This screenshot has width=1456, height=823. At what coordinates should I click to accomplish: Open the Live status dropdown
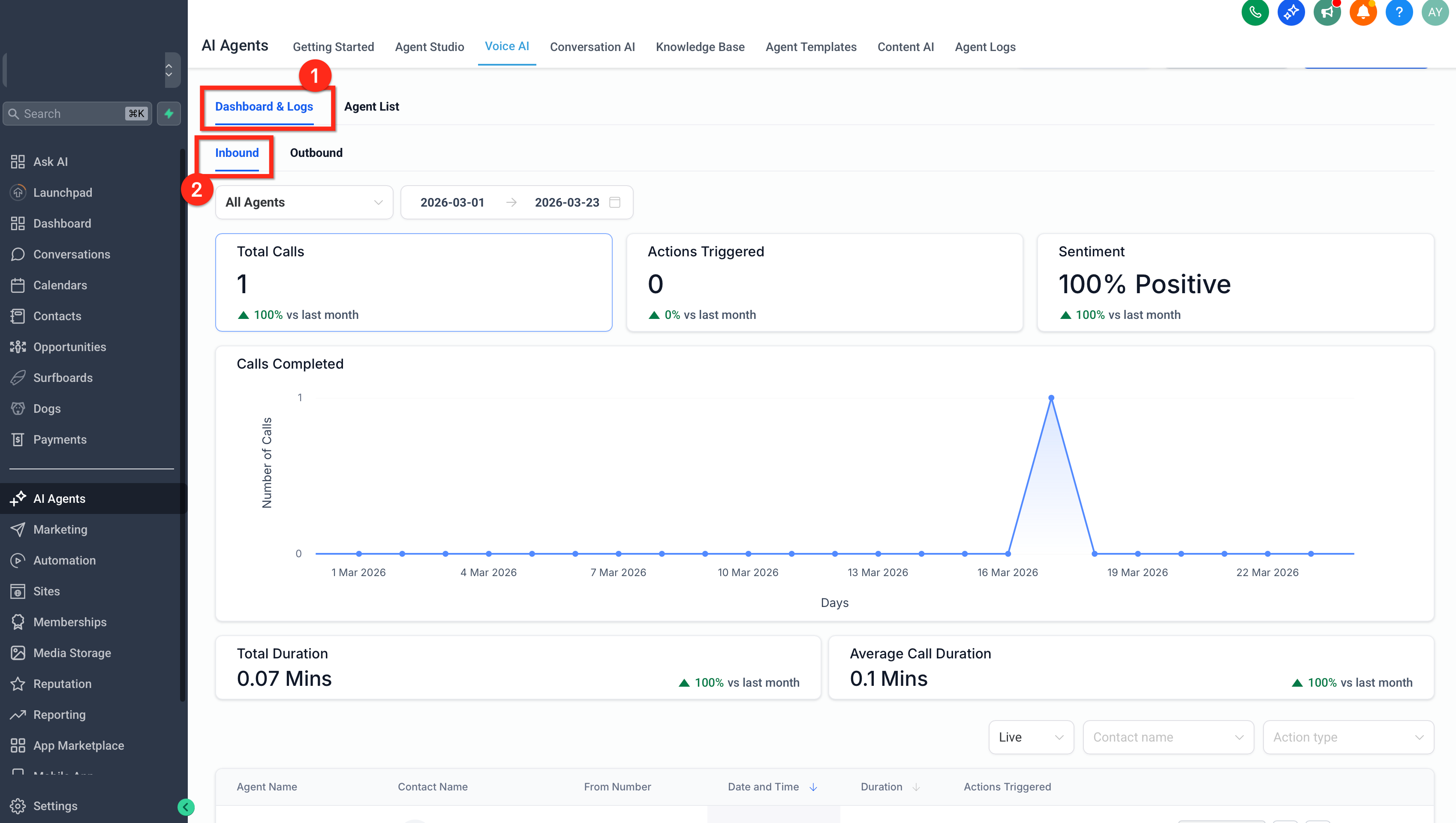(1031, 737)
